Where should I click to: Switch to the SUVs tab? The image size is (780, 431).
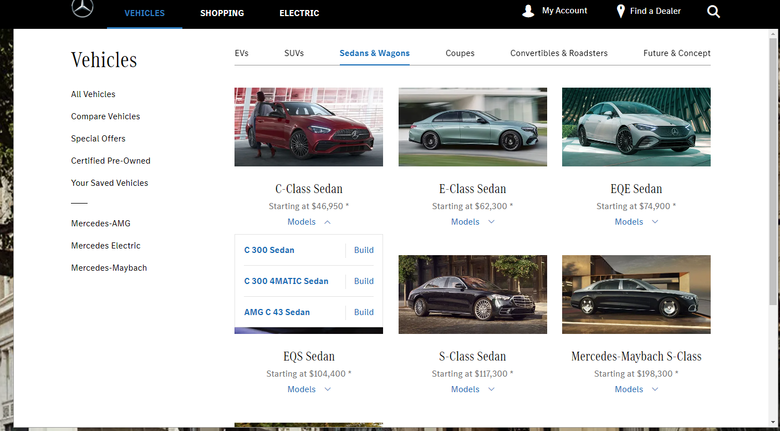click(294, 53)
